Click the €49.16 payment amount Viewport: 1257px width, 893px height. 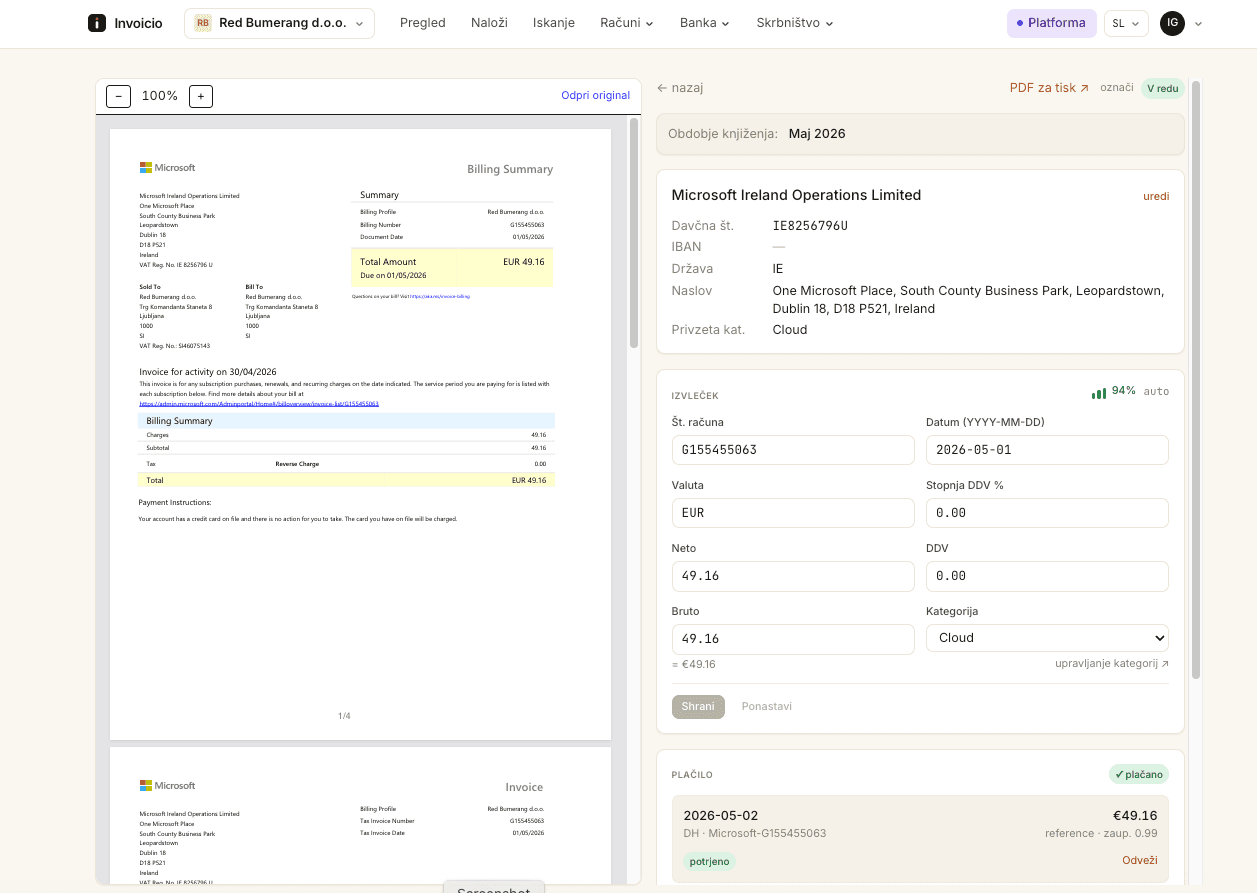(1135, 816)
